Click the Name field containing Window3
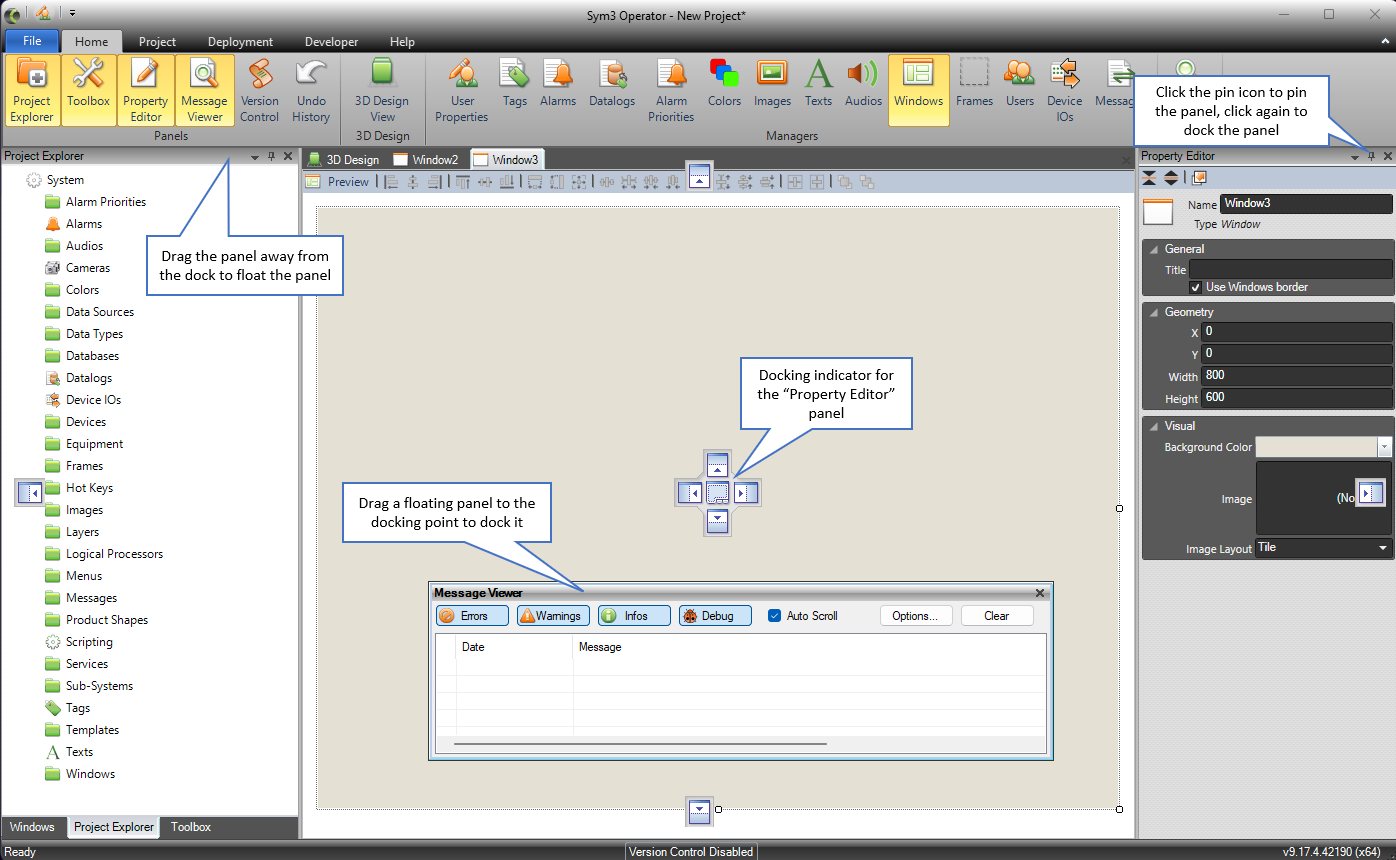This screenshot has width=1396, height=860. click(1306, 203)
